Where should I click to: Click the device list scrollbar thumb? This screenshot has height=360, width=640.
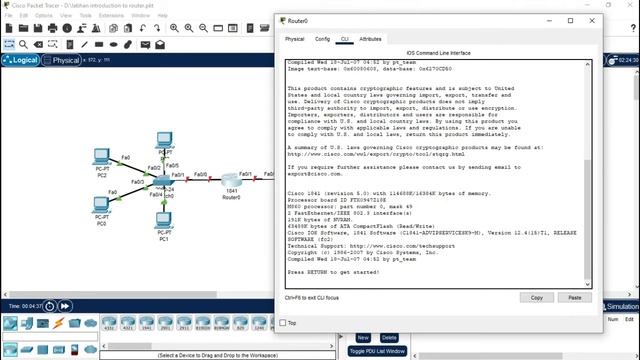tap(130, 346)
